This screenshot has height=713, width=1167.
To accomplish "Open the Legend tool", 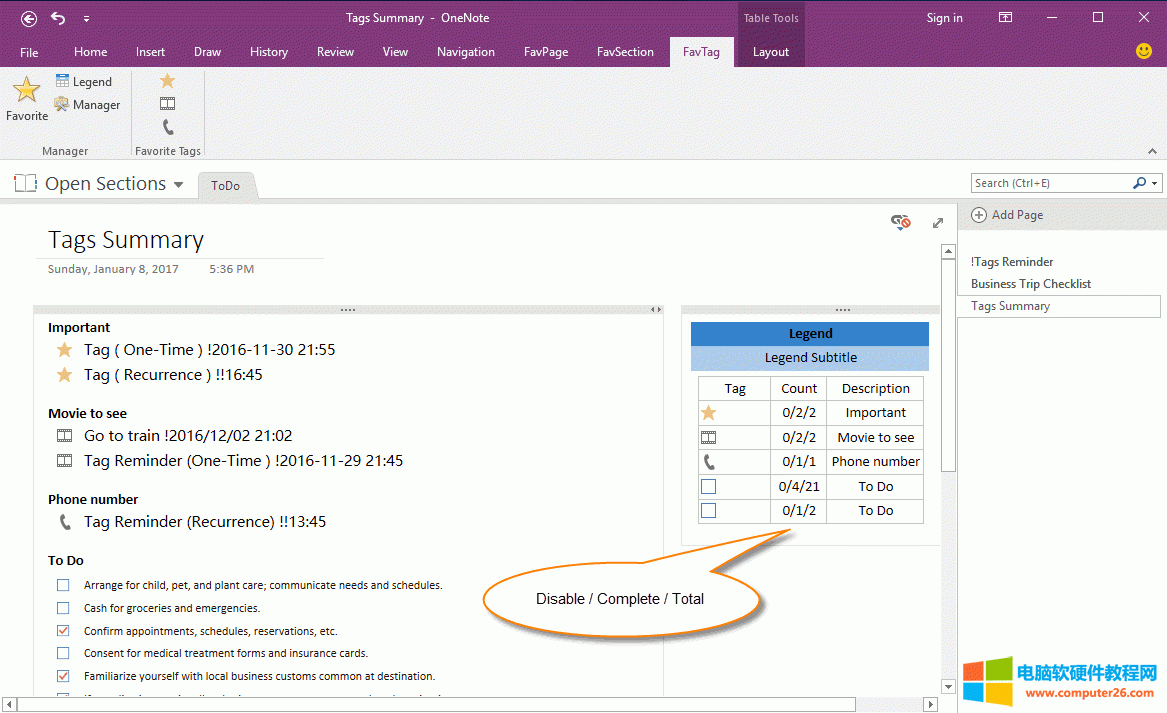I will pyautogui.click(x=84, y=82).
